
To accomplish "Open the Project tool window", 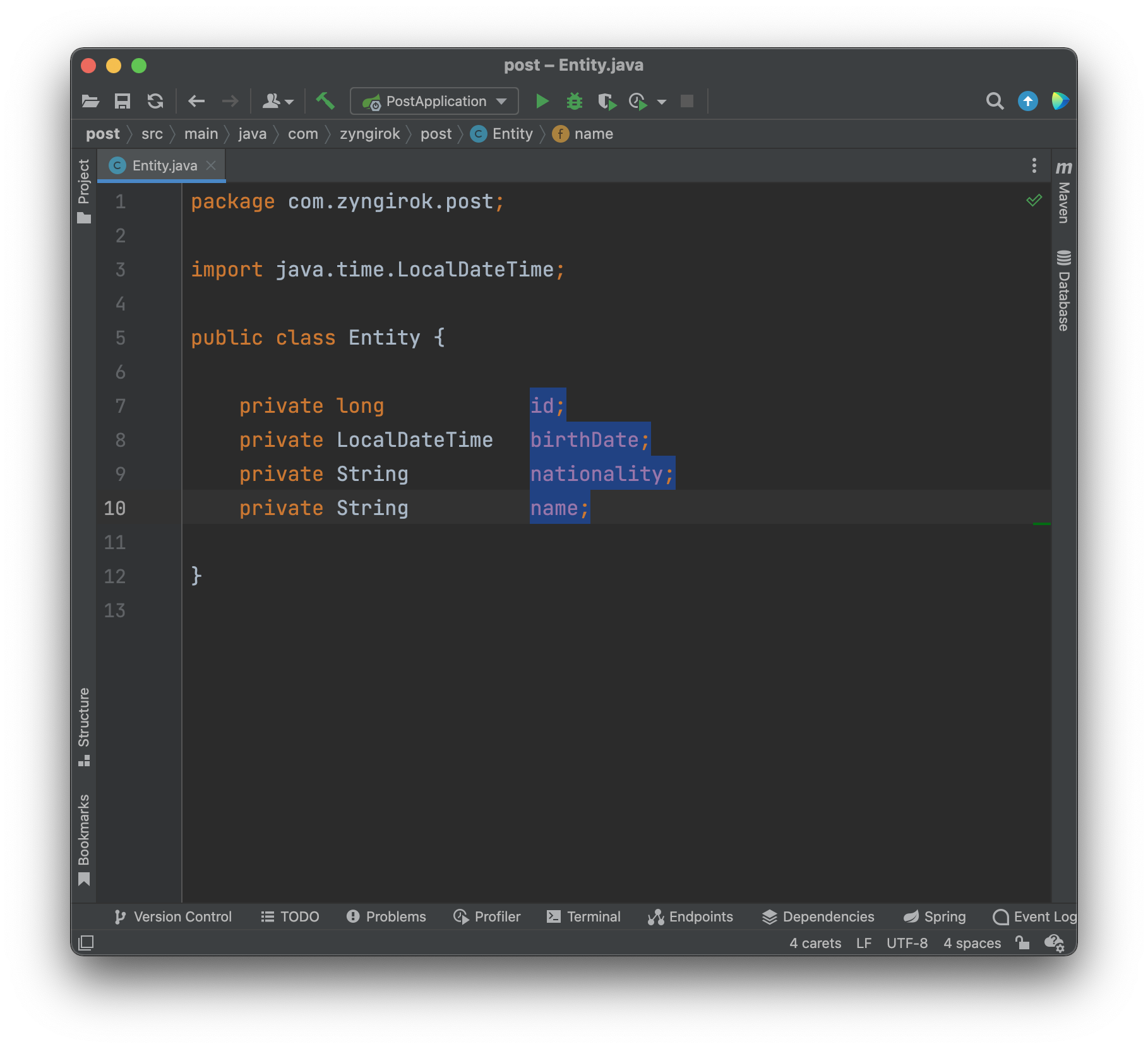I will tap(84, 191).
